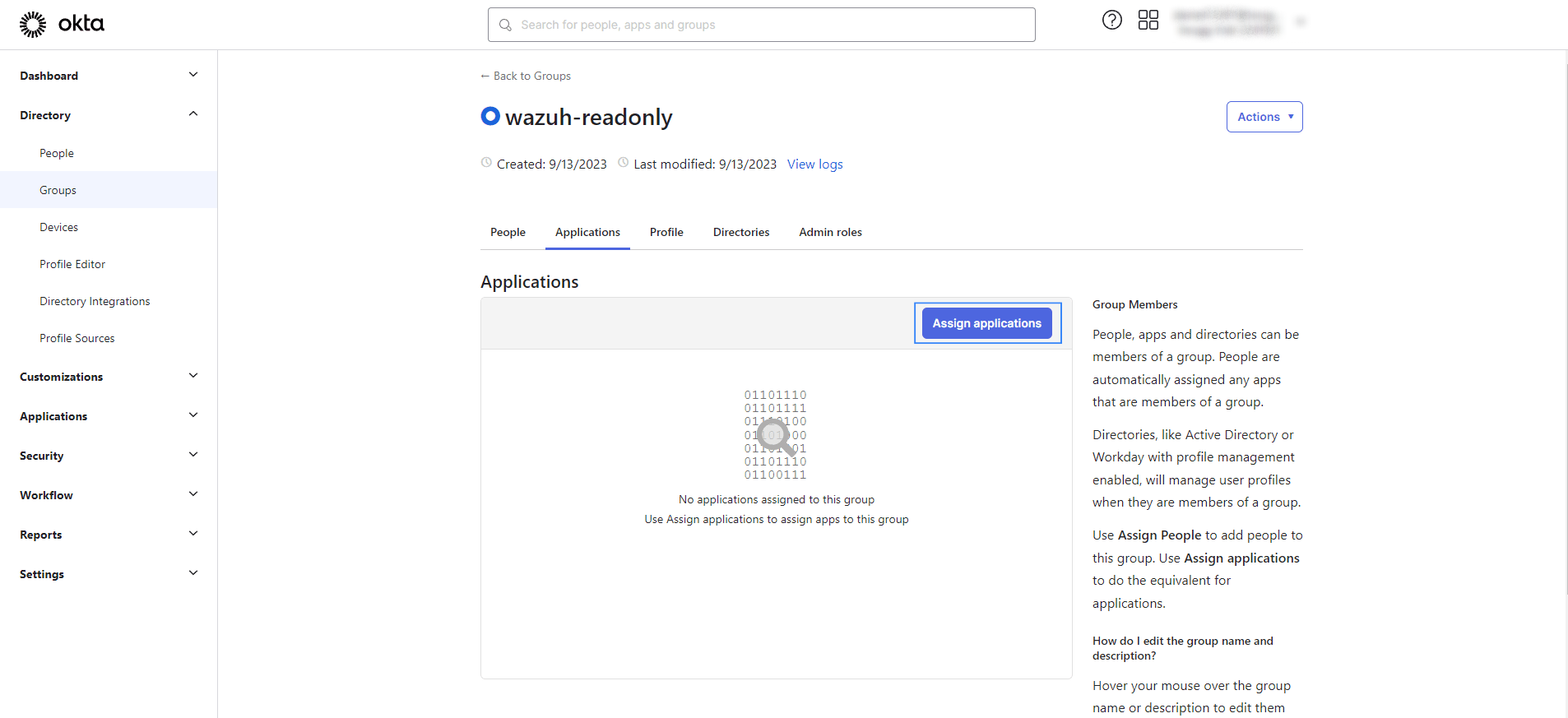The height and width of the screenshot is (718, 1568).
Task: Open the help question mark icon
Action: coord(1111,21)
